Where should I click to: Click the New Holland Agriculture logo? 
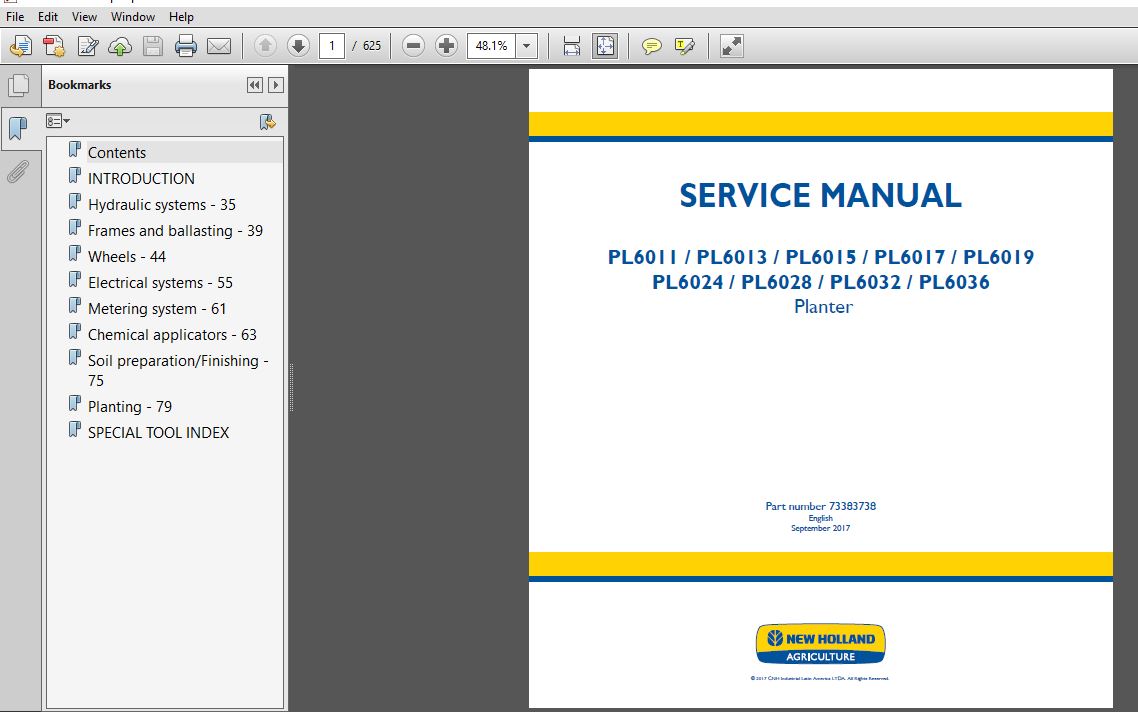tap(821, 644)
